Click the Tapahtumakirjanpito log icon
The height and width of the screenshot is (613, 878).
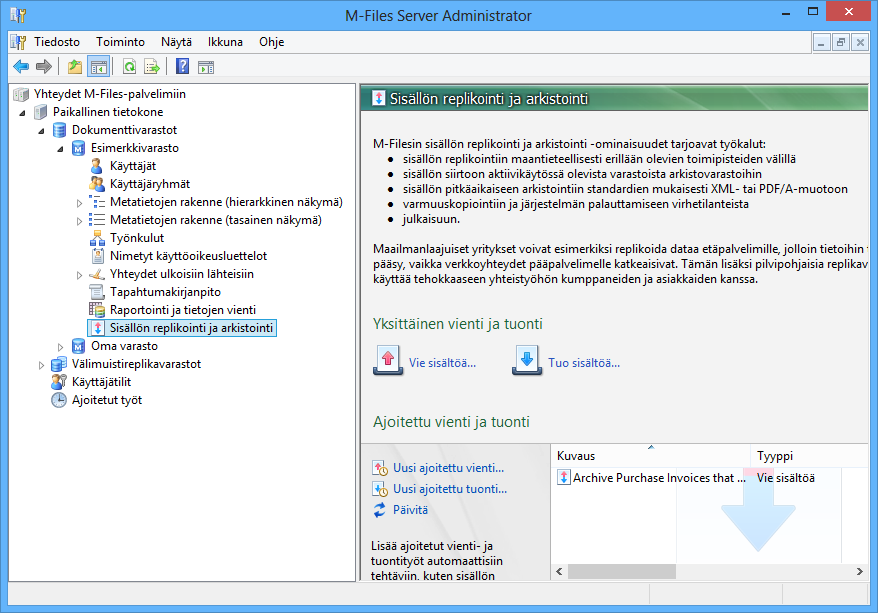(x=97, y=292)
